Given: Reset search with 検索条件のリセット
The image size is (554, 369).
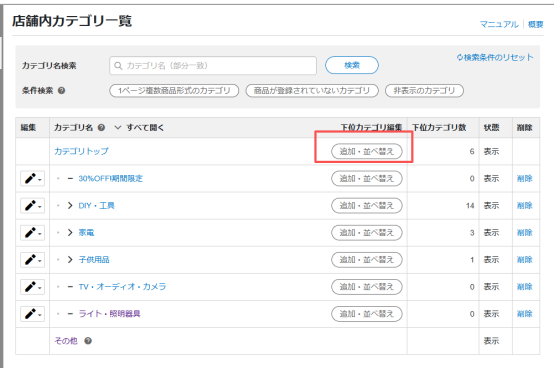Looking at the screenshot, I should click(495, 57).
